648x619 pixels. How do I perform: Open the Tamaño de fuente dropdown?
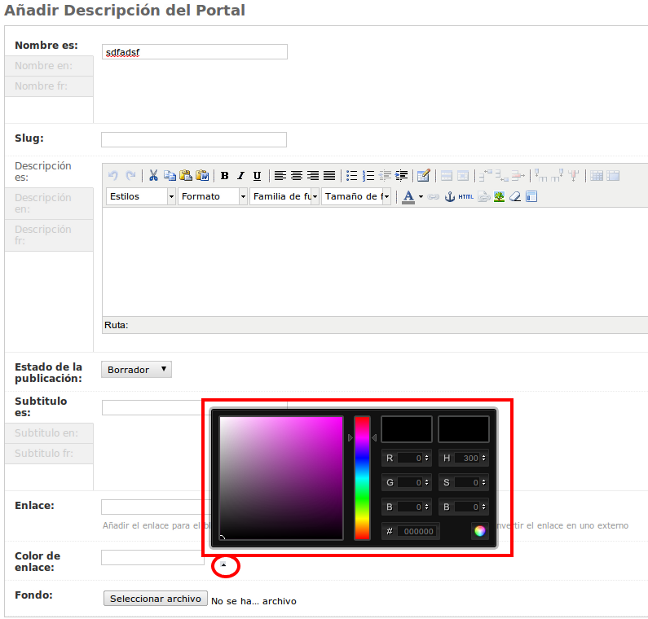click(356, 197)
